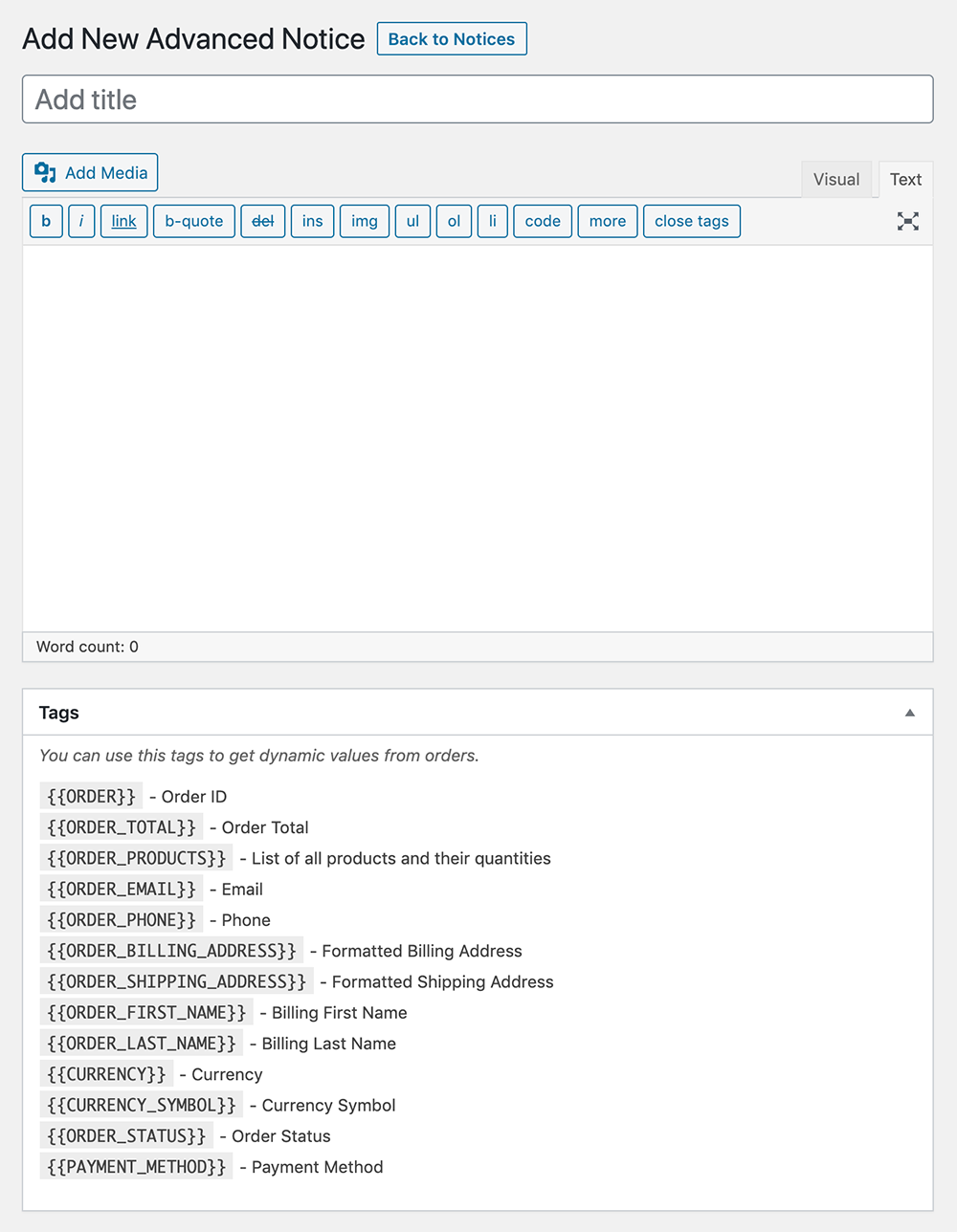Switch to the Text editor tab
The width and height of the screenshot is (957, 1232).
904,179
